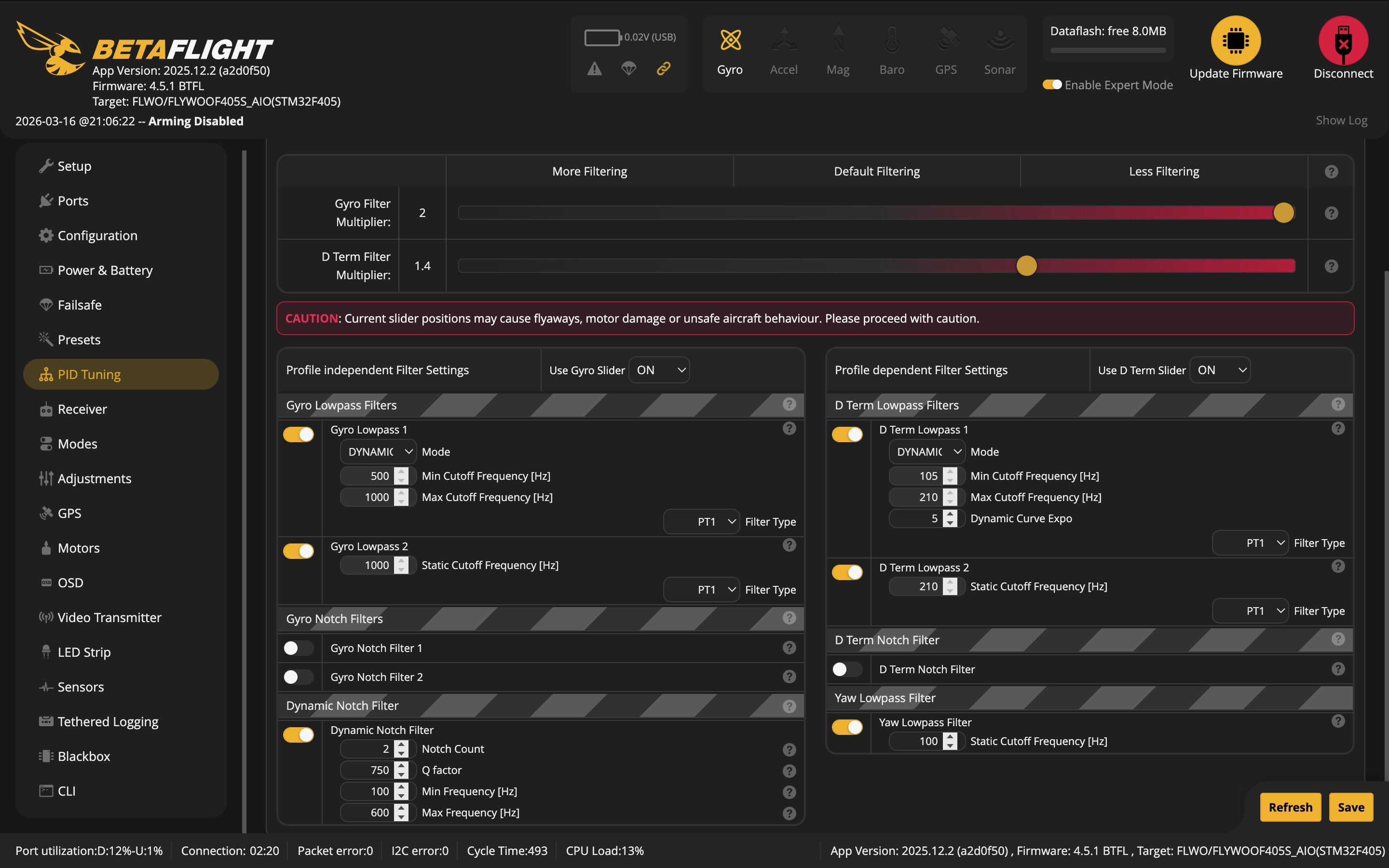This screenshot has height=868, width=1389.
Task: Click the Gyro sensor icon
Action: coord(730,40)
